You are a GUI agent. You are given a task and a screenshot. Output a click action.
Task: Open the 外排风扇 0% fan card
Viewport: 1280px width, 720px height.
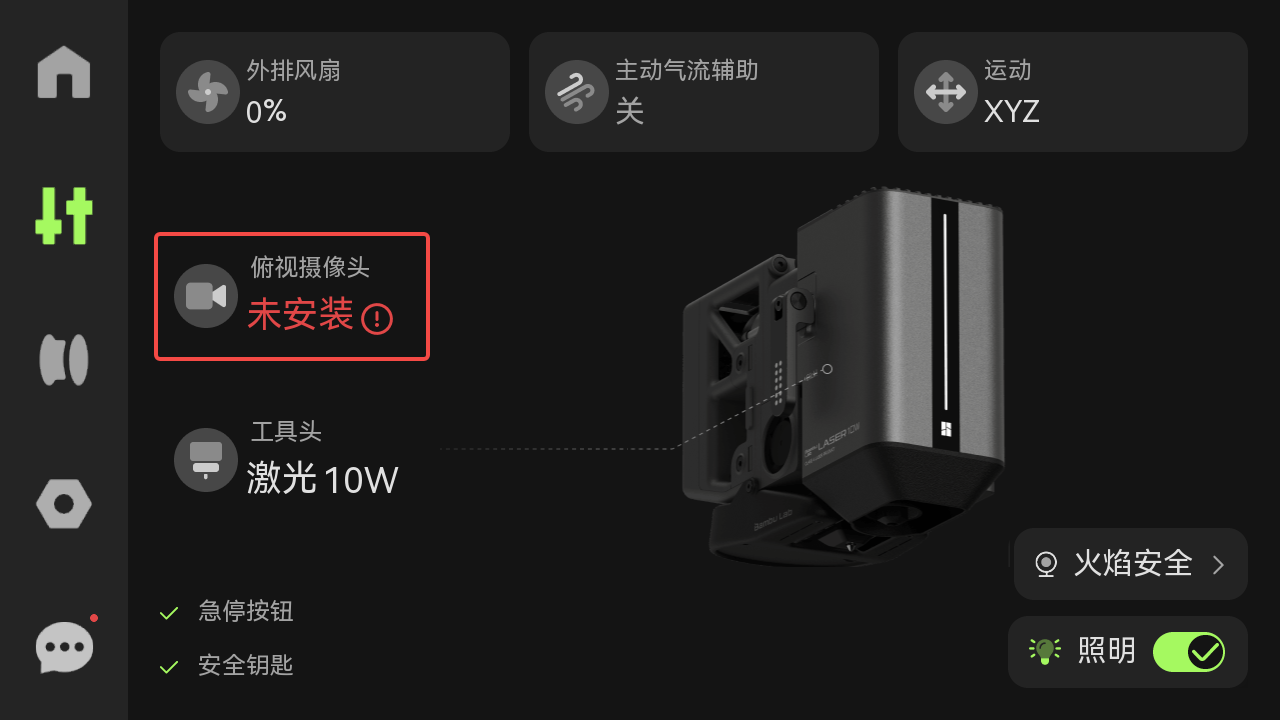tap(335, 92)
